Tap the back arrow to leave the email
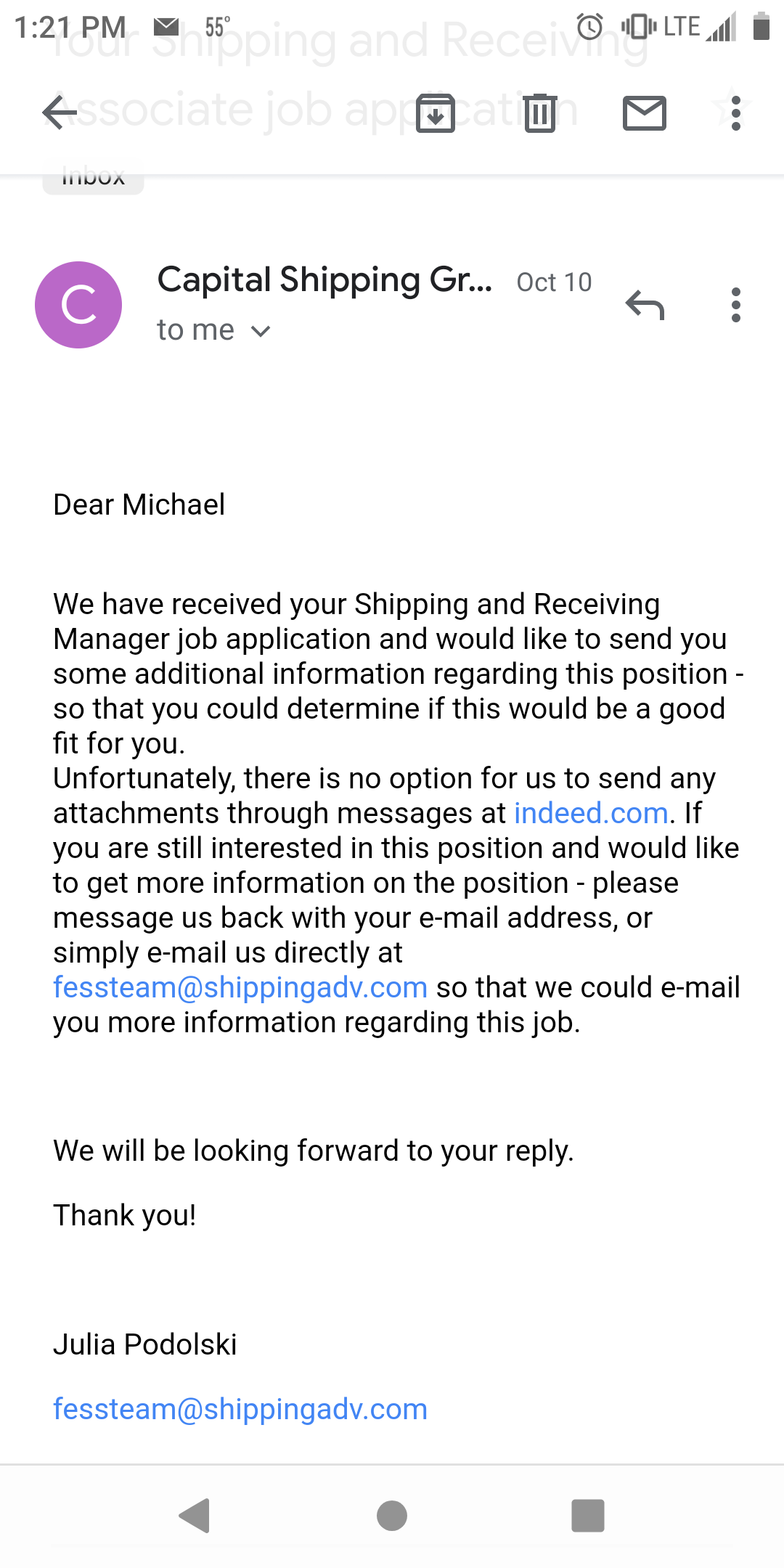The height and width of the screenshot is (1568, 784). [x=60, y=113]
